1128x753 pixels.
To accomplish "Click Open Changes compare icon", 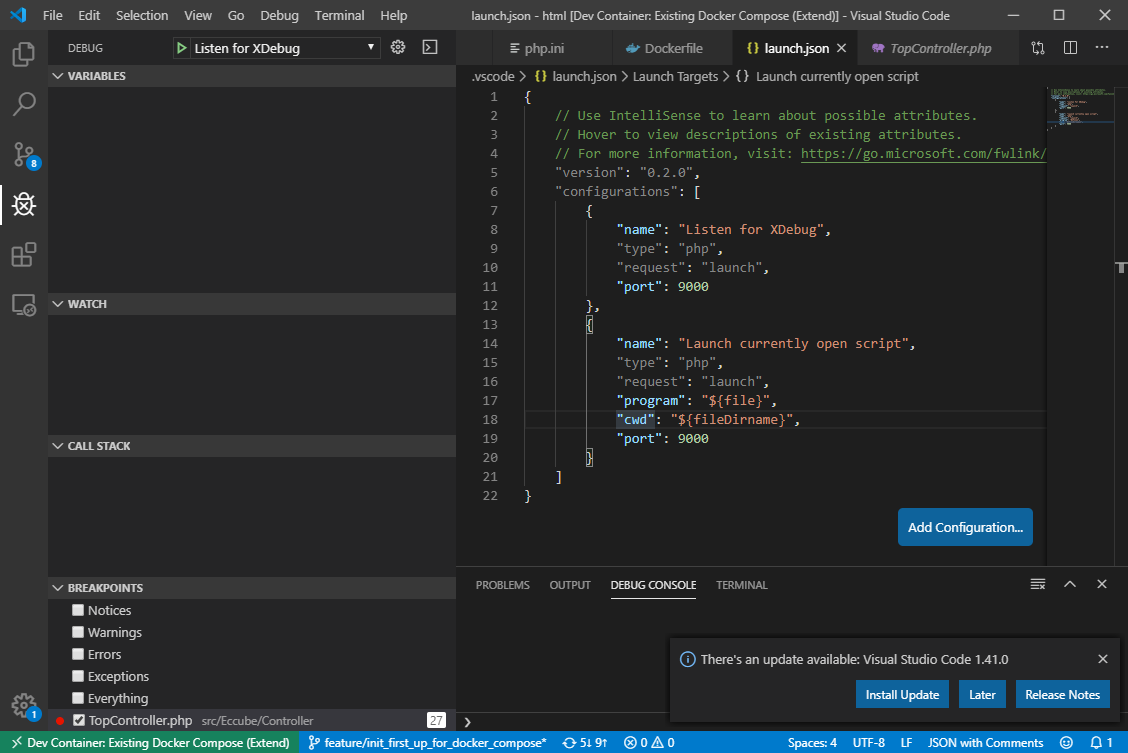I will 1037,48.
